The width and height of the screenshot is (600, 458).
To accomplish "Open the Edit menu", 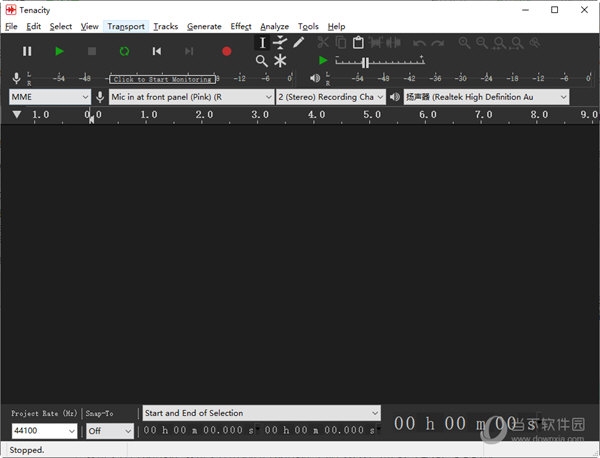I will pos(33,26).
